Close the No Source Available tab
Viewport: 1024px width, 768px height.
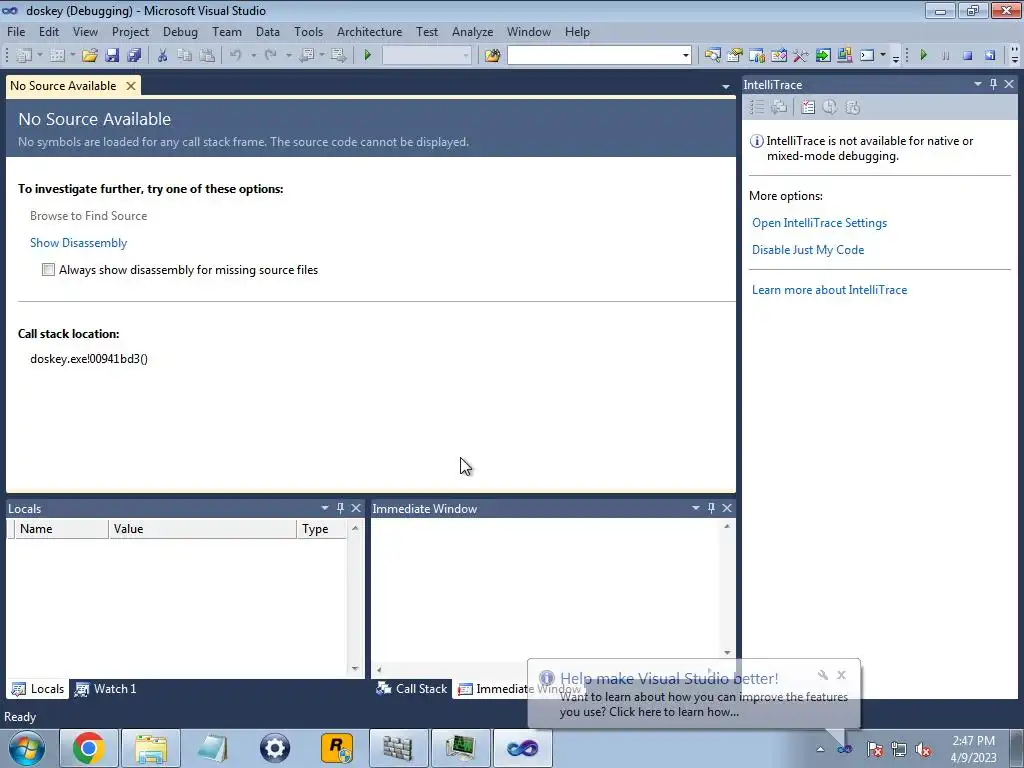click(x=131, y=86)
